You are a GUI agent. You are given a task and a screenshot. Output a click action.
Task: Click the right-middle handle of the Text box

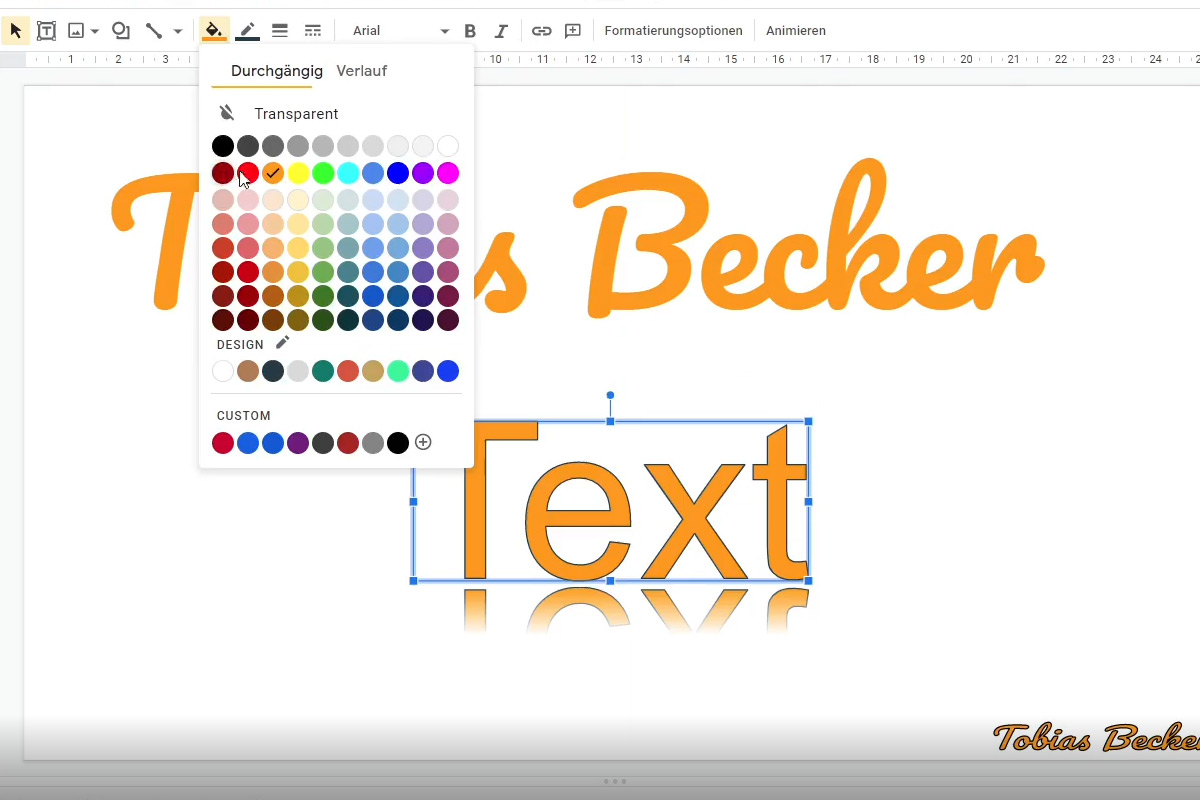pos(808,501)
